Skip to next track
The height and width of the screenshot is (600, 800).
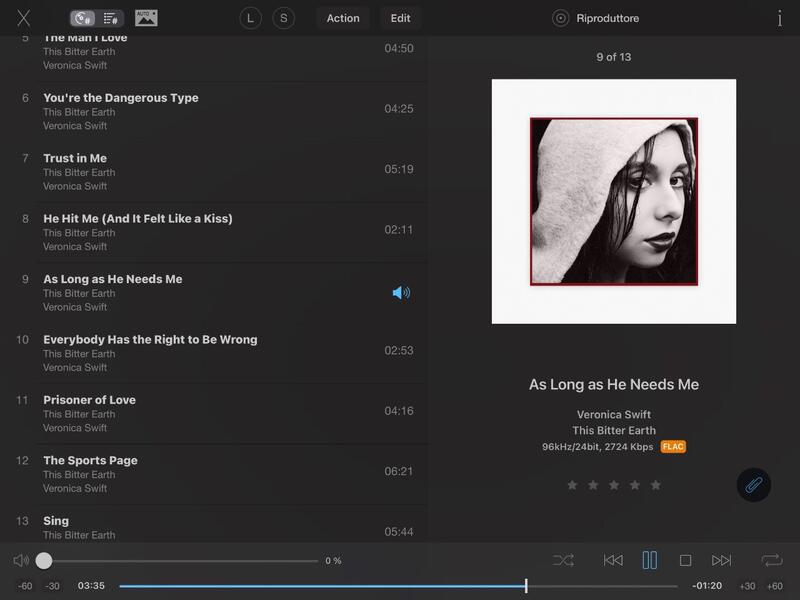(x=721, y=561)
